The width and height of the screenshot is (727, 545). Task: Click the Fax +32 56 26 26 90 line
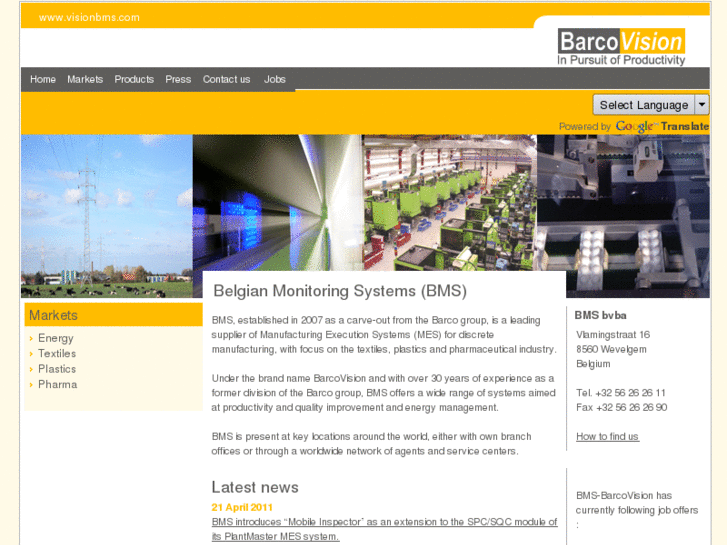tap(622, 407)
